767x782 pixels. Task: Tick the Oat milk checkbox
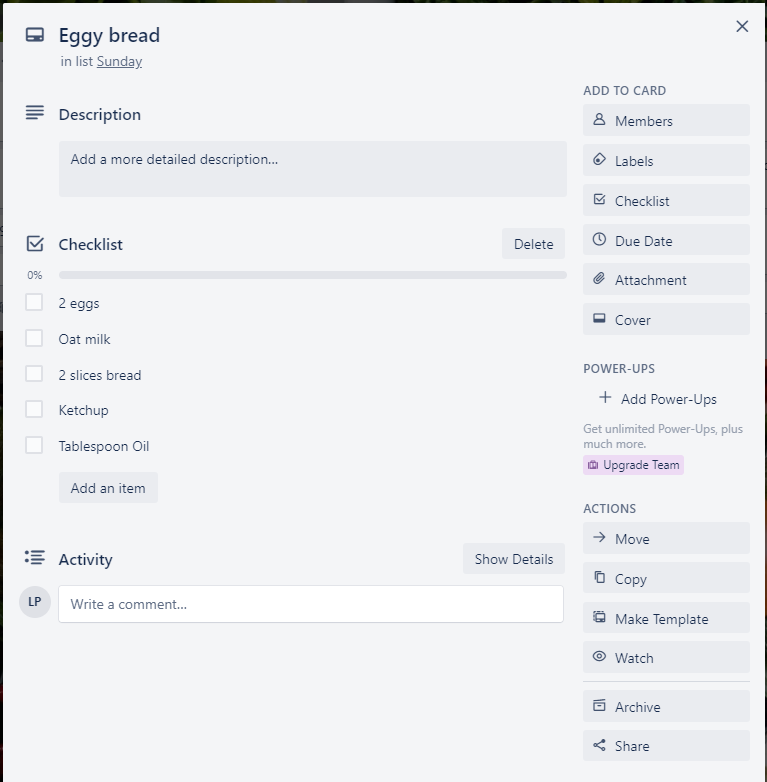pyautogui.click(x=34, y=338)
